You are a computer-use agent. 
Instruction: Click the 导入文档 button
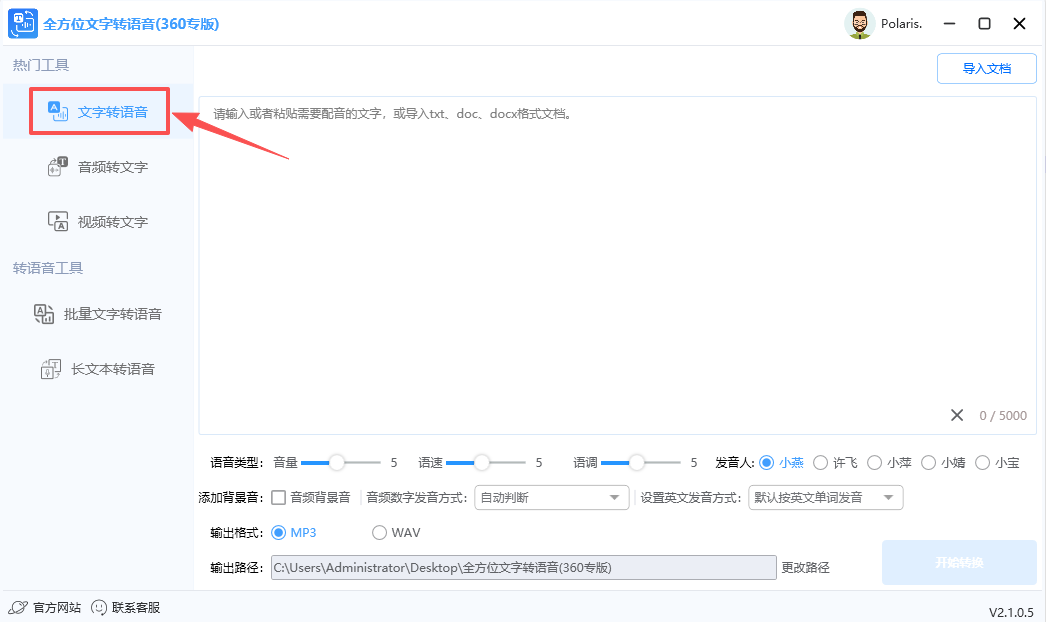(x=986, y=68)
